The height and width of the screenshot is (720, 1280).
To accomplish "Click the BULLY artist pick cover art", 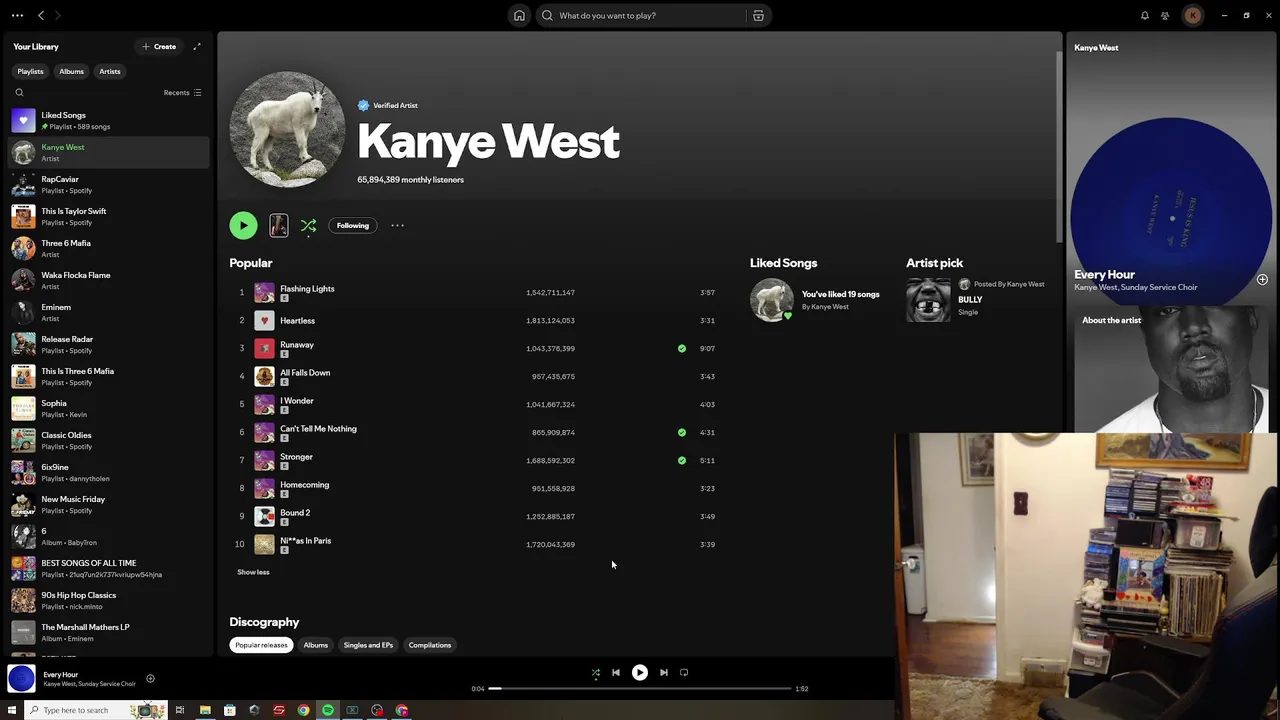I will tap(928, 300).
